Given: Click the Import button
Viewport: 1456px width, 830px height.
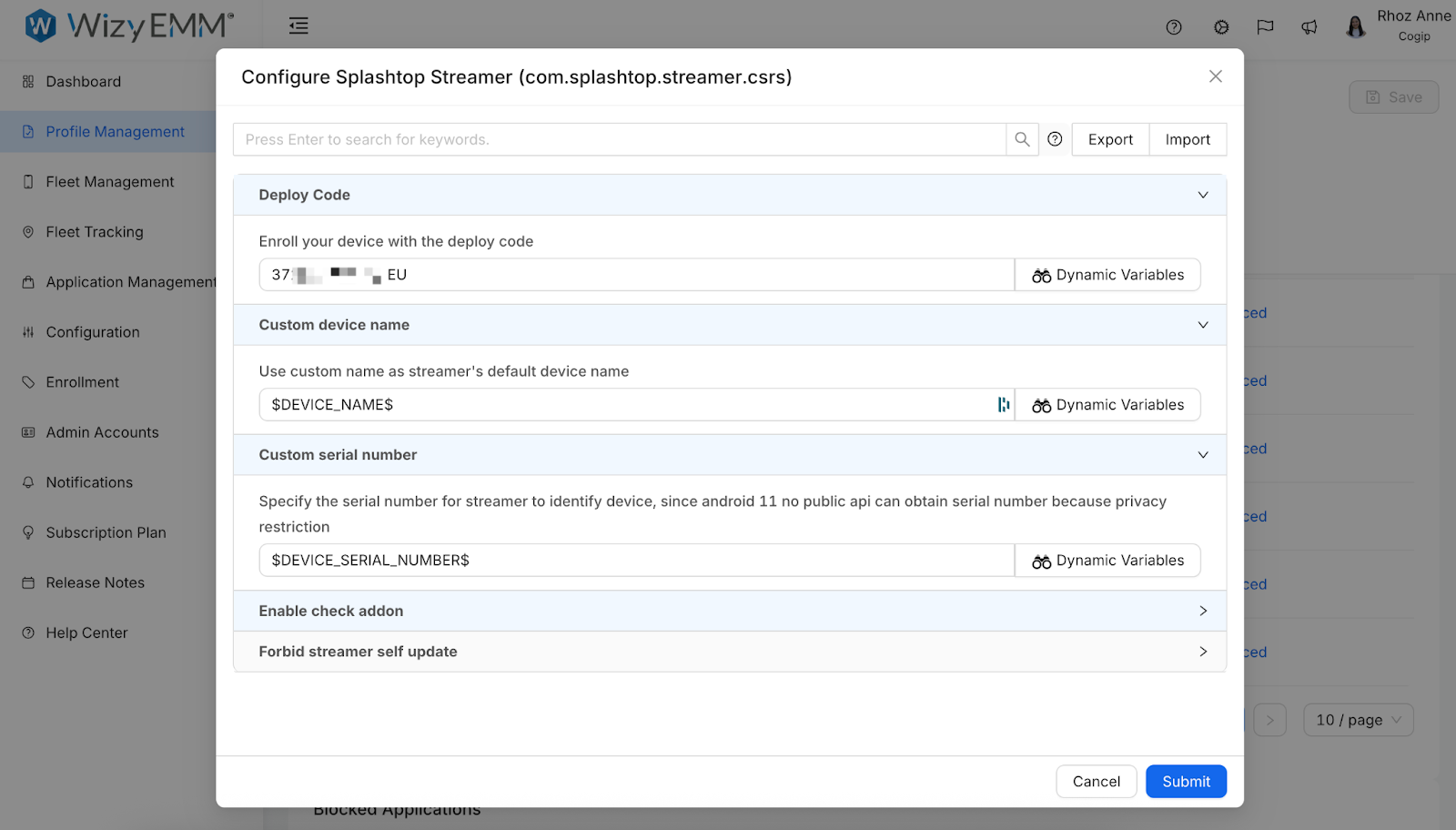Looking at the screenshot, I should [x=1188, y=139].
